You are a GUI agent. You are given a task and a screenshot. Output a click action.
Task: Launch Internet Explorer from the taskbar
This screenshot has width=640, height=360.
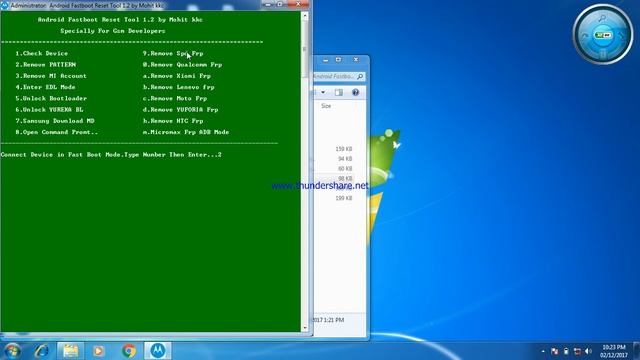tap(42, 351)
